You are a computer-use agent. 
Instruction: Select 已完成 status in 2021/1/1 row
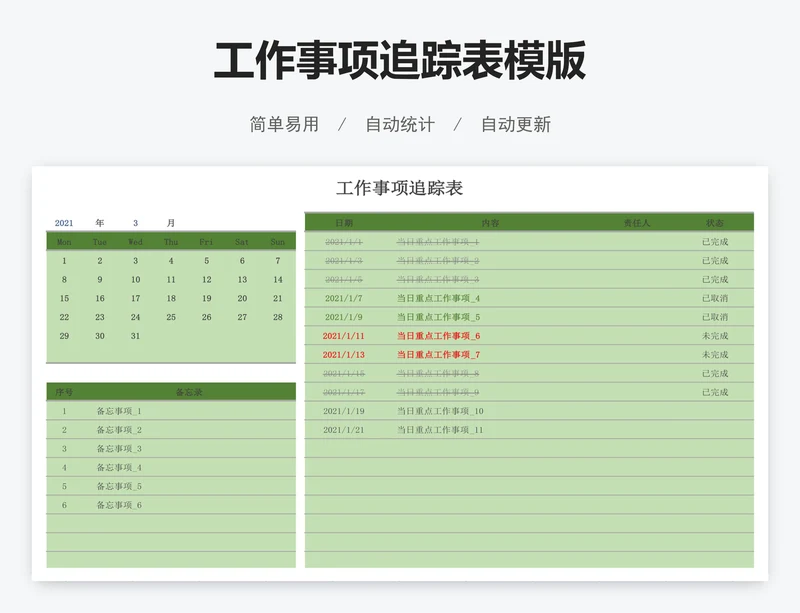(x=715, y=242)
